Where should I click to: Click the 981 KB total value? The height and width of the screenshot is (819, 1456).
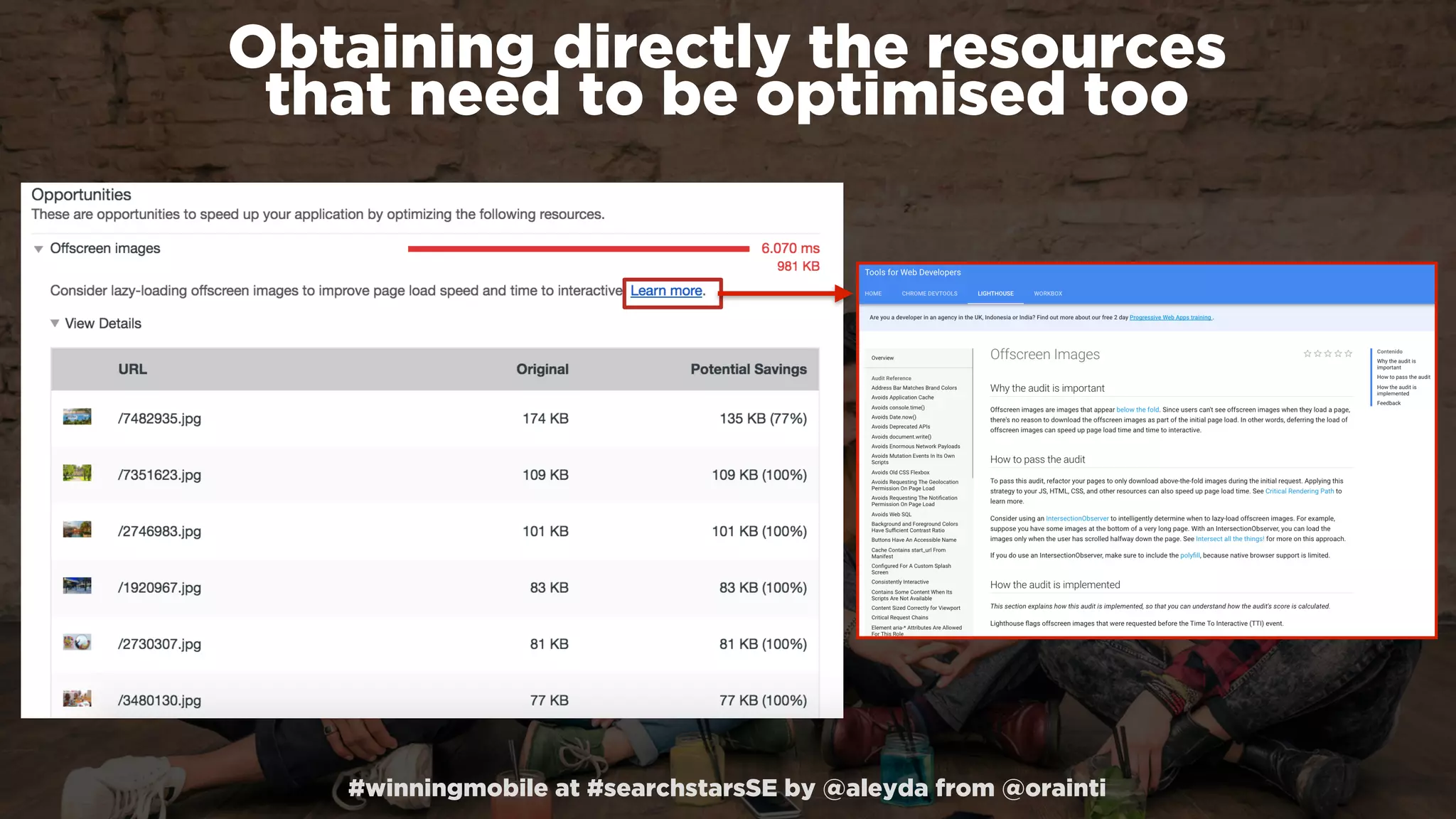[798, 266]
